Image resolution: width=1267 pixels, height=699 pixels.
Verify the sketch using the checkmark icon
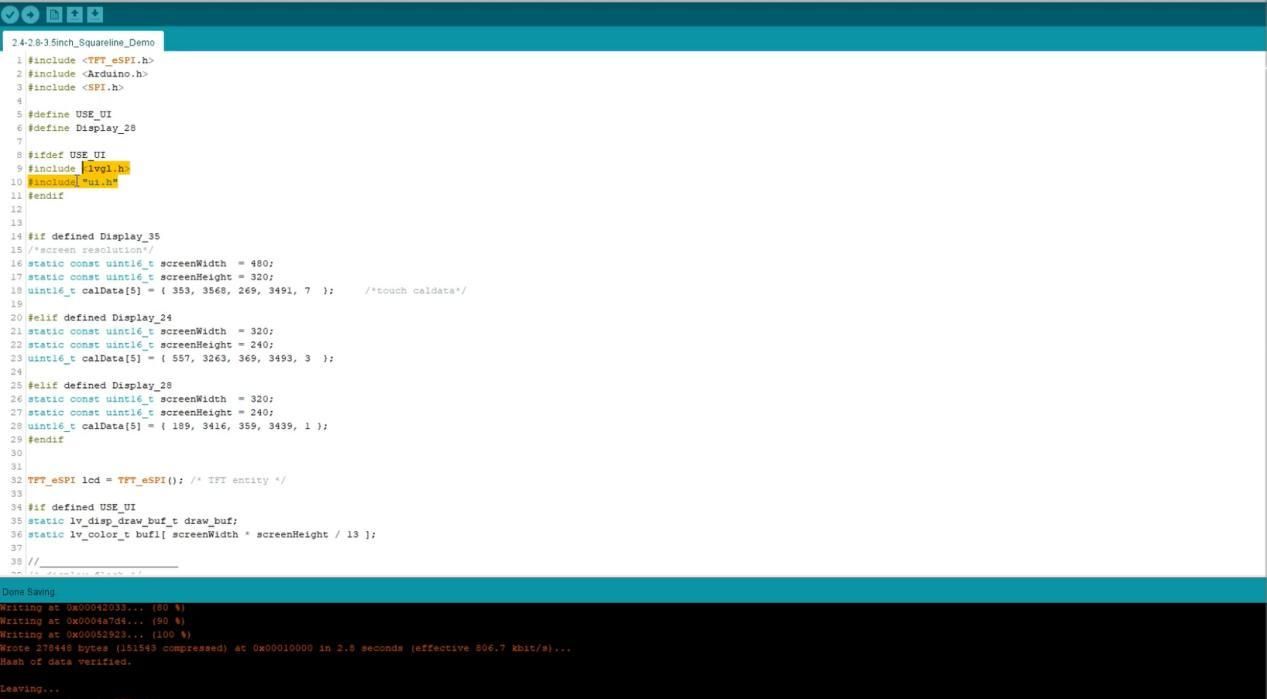coord(12,14)
